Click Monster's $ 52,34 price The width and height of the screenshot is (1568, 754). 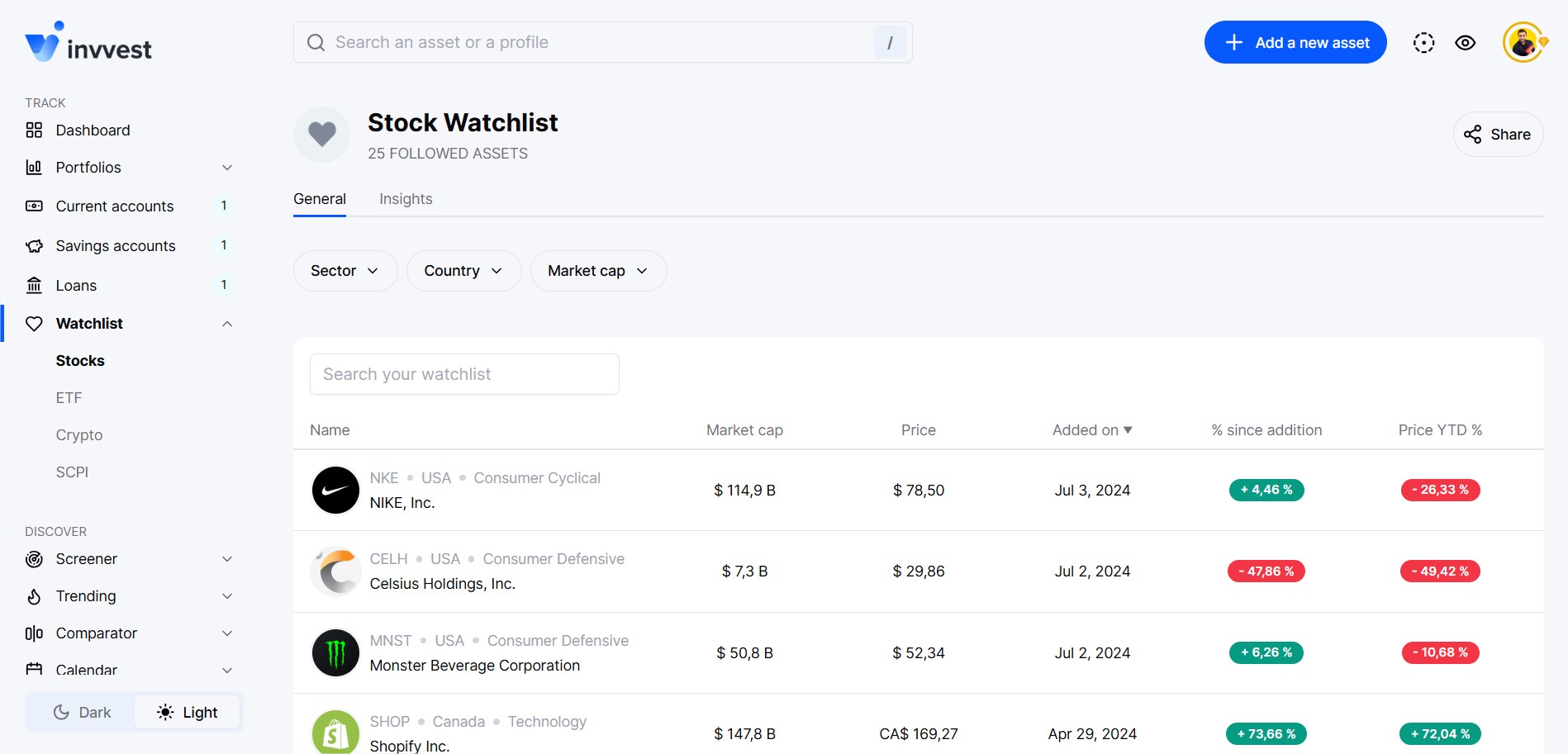click(919, 653)
